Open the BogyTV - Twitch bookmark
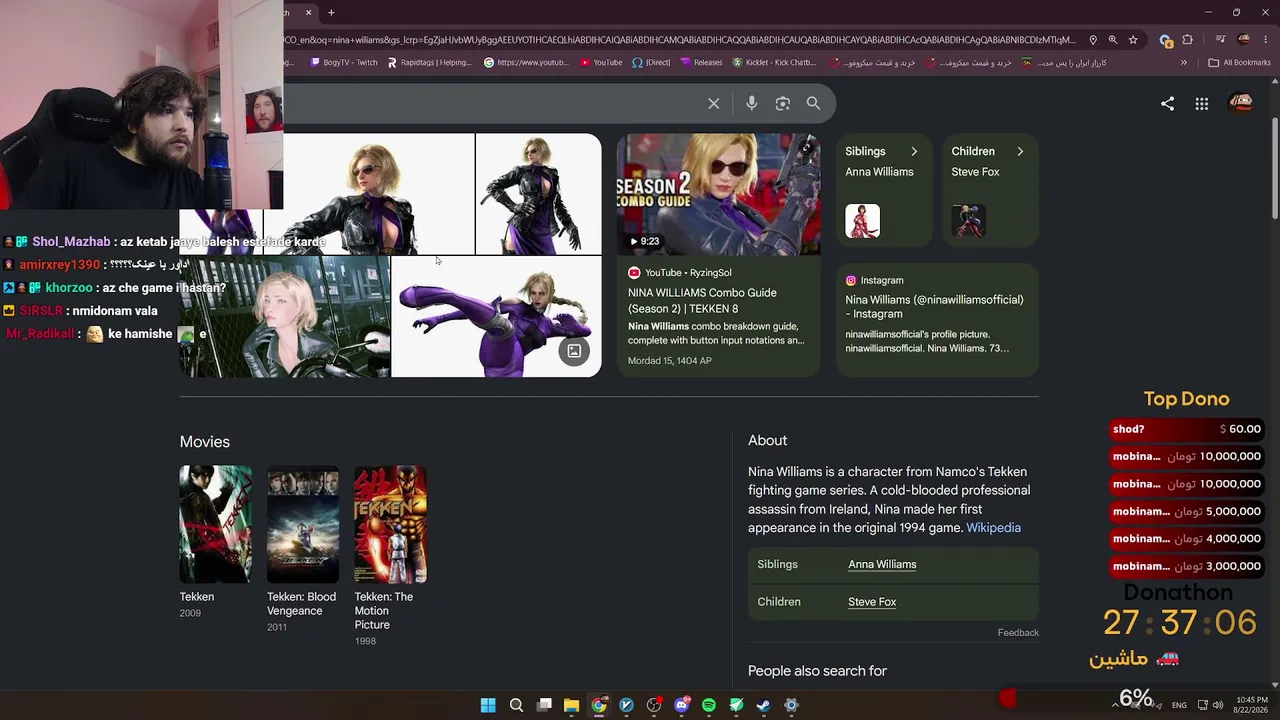Viewport: 1280px width, 720px height. point(344,62)
